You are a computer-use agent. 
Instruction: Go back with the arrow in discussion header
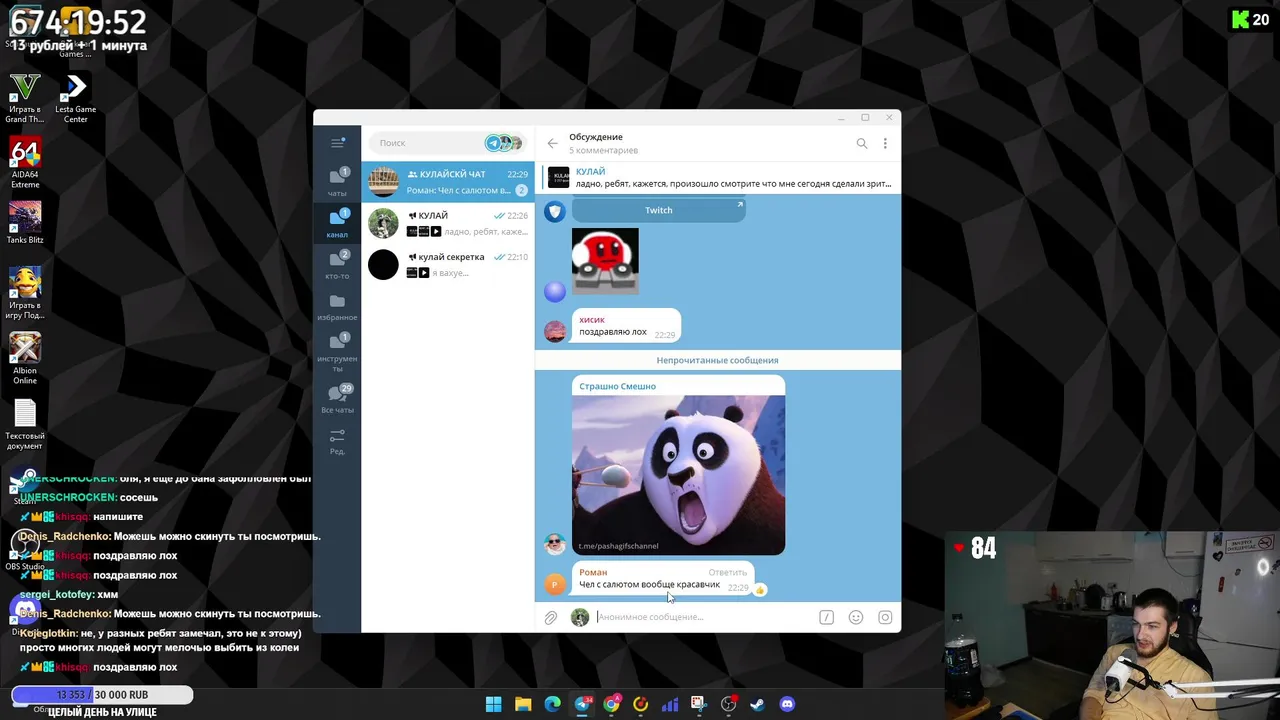point(552,143)
